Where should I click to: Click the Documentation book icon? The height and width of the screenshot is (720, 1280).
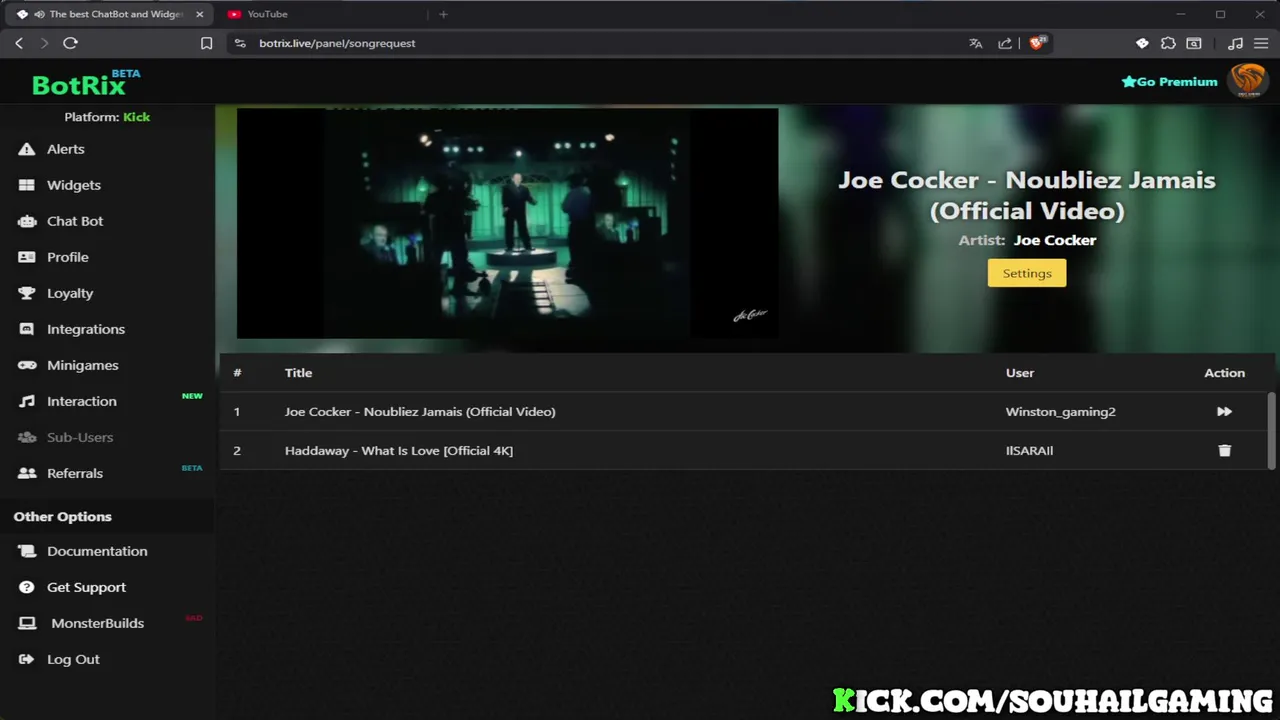[x=27, y=551]
